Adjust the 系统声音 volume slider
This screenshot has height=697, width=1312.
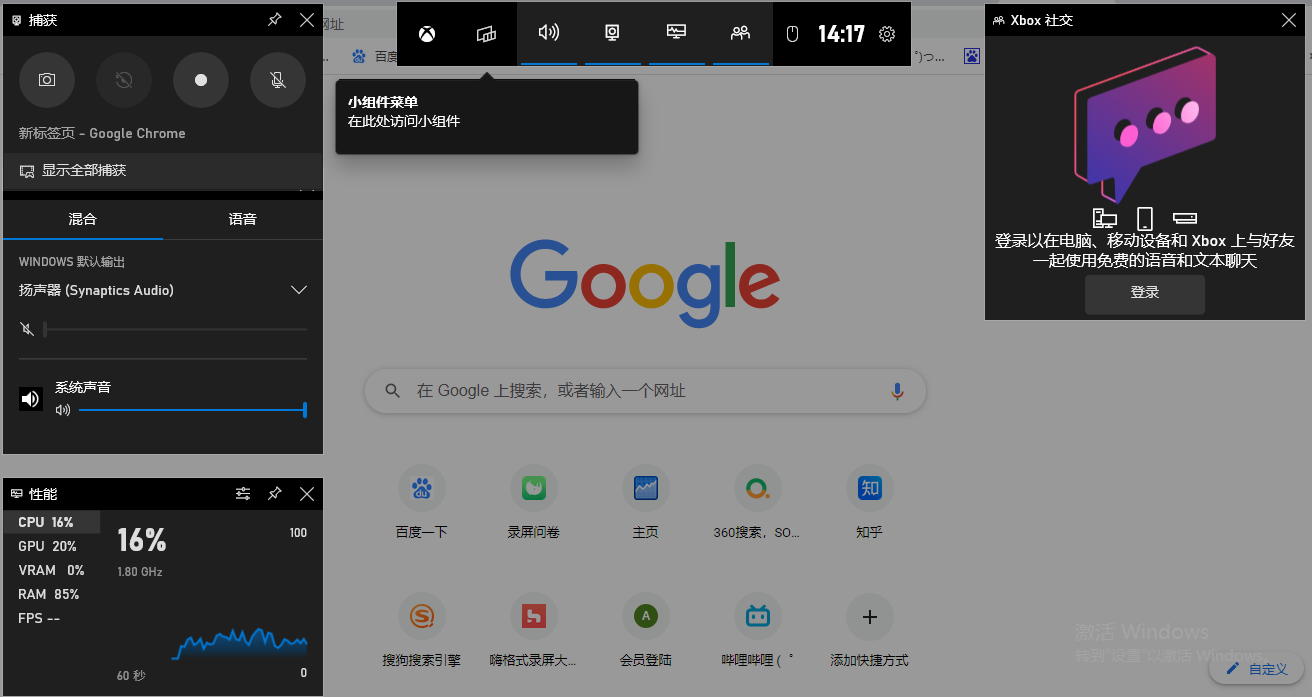point(193,410)
